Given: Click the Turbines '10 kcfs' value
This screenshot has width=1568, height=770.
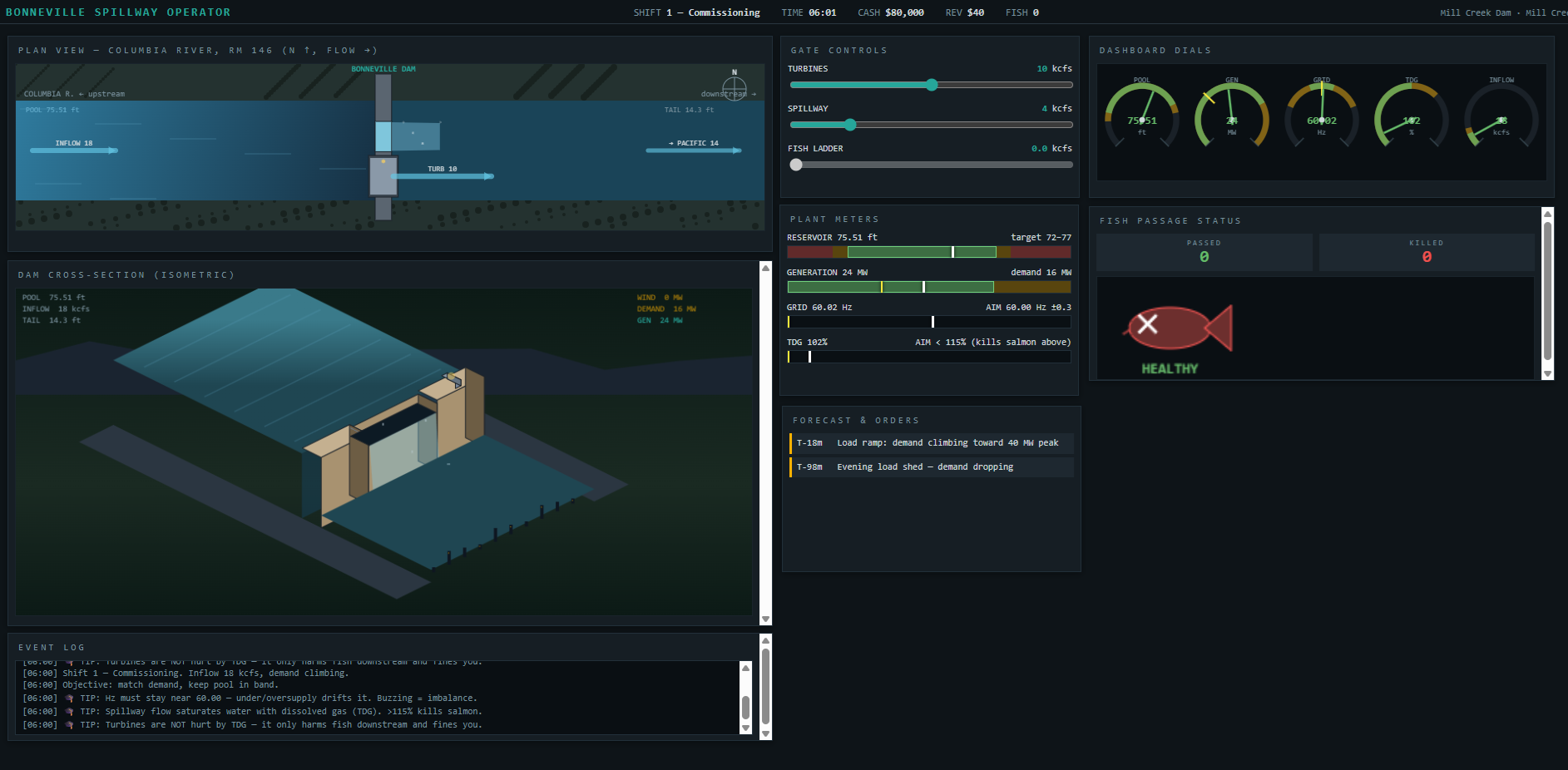Looking at the screenshot, I should pos(1055,69).
